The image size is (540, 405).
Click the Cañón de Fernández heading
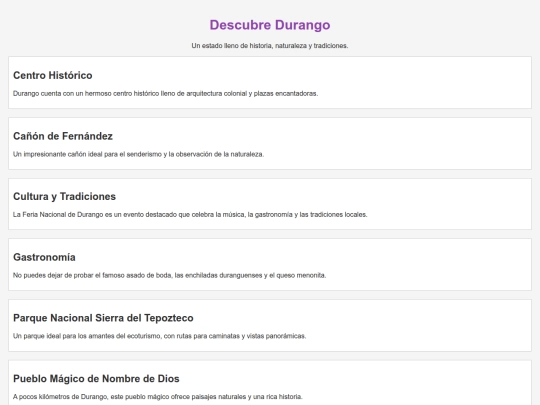coord(63,136)
